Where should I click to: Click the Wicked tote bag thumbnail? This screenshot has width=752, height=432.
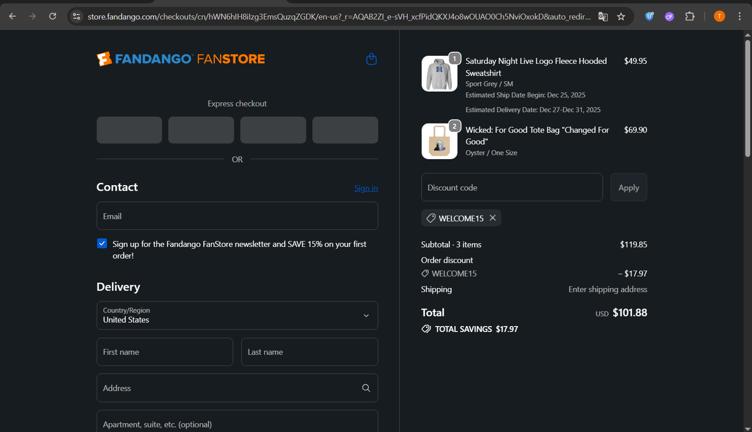tap(439, 141)
